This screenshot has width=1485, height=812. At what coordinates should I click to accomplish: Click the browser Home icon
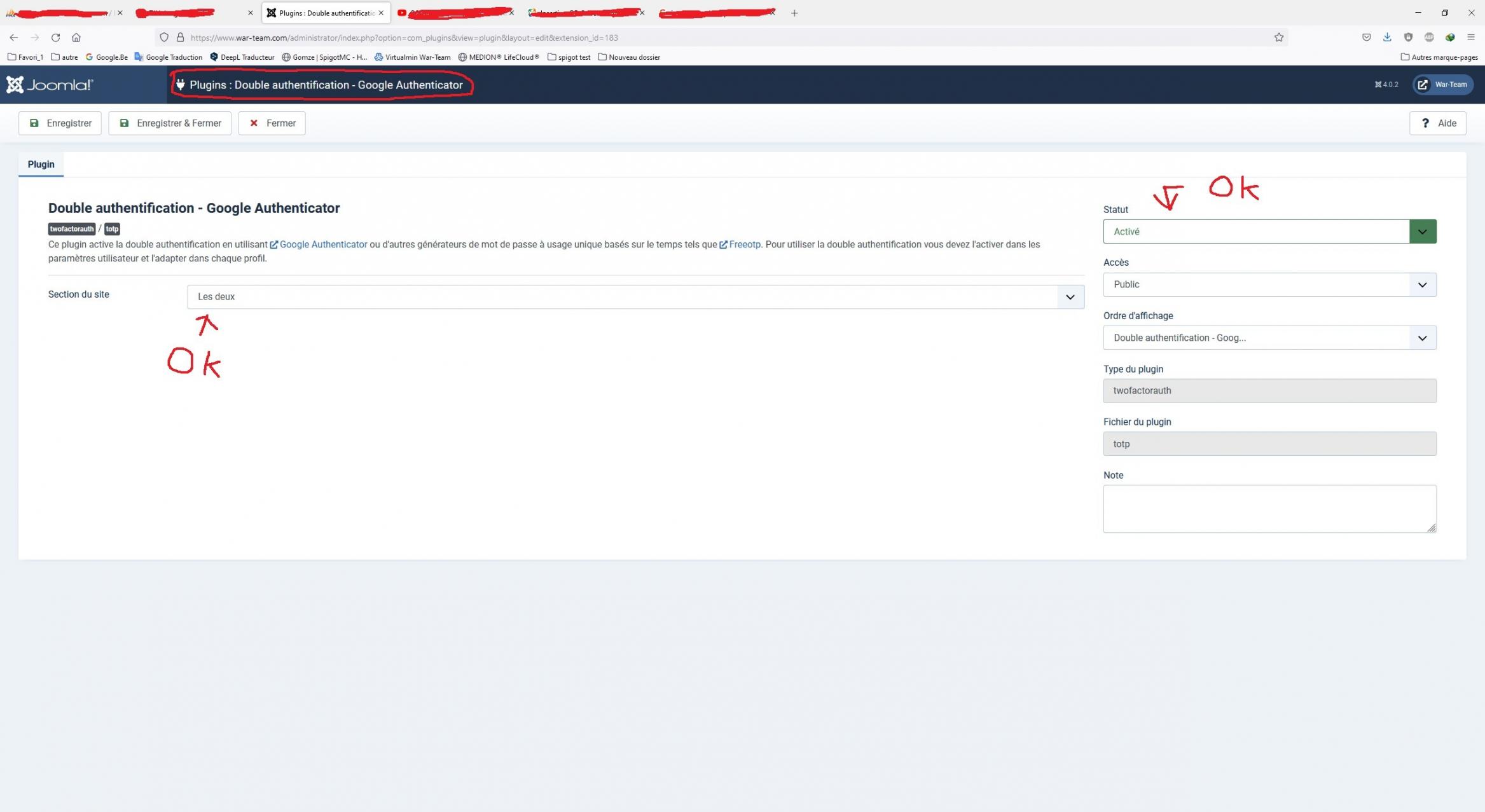click(x=76, y=38)
